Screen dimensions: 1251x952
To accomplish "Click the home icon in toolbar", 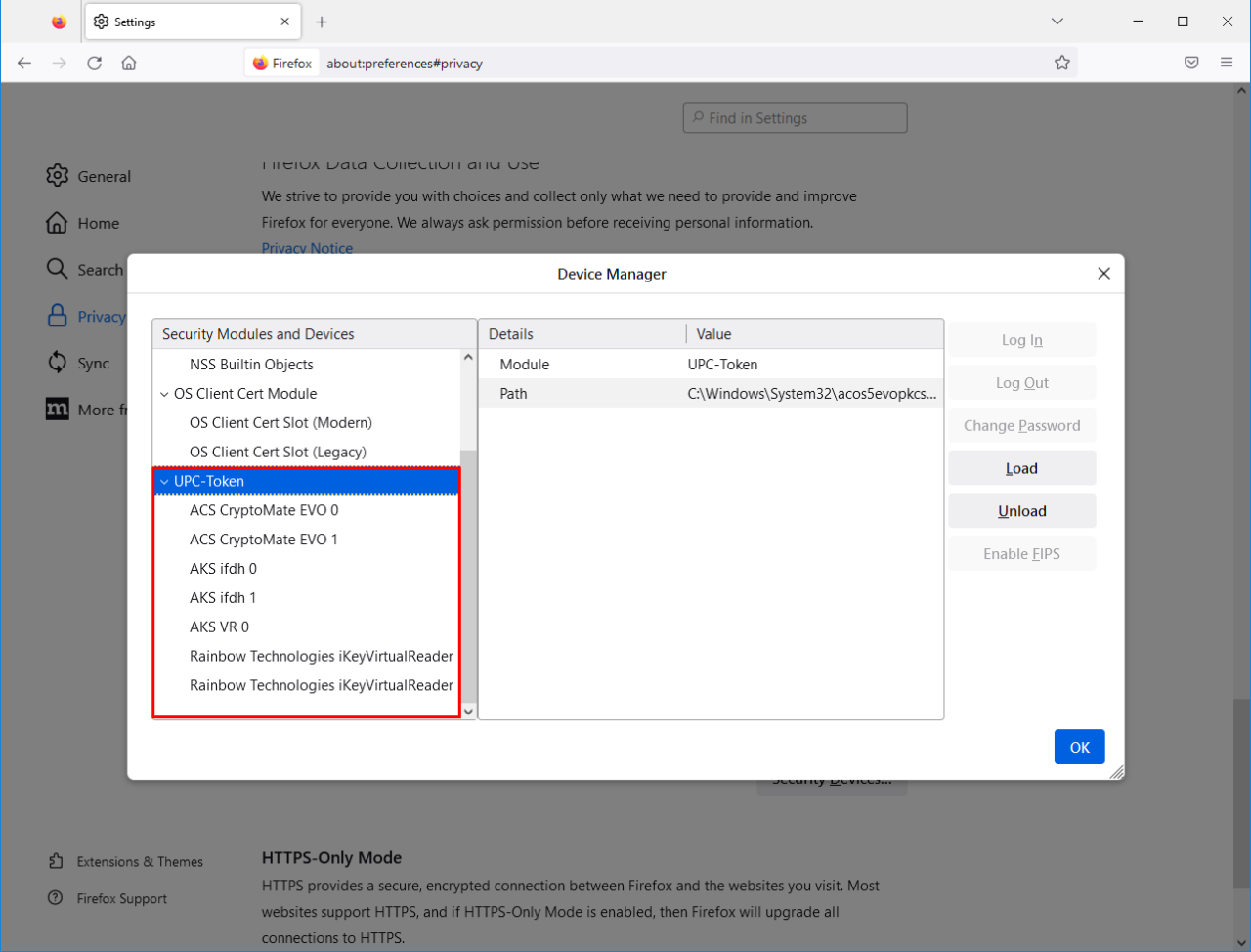I will click(x=129, y=64).
